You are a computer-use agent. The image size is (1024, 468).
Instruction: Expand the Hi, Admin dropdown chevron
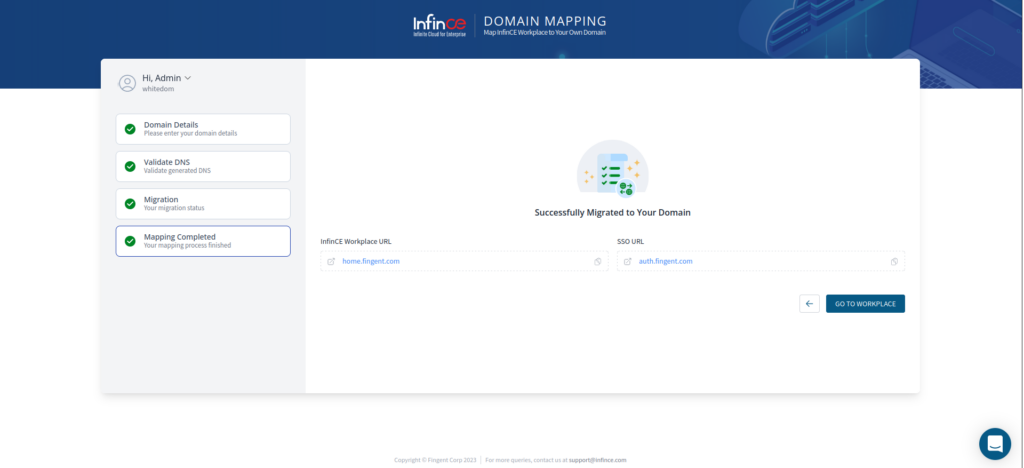[188, 78]
